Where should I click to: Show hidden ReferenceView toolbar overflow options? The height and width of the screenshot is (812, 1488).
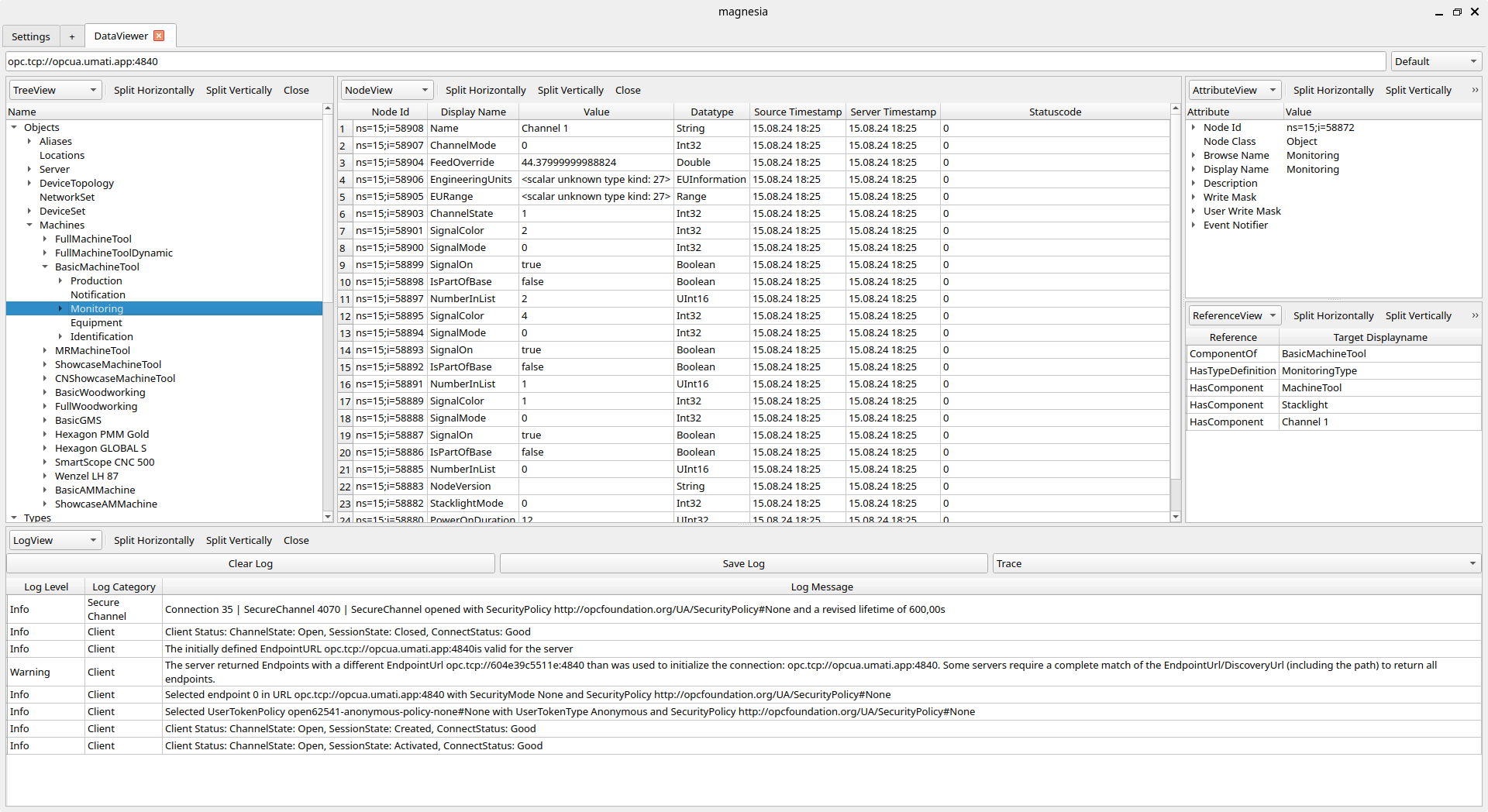pos(1474,315)
